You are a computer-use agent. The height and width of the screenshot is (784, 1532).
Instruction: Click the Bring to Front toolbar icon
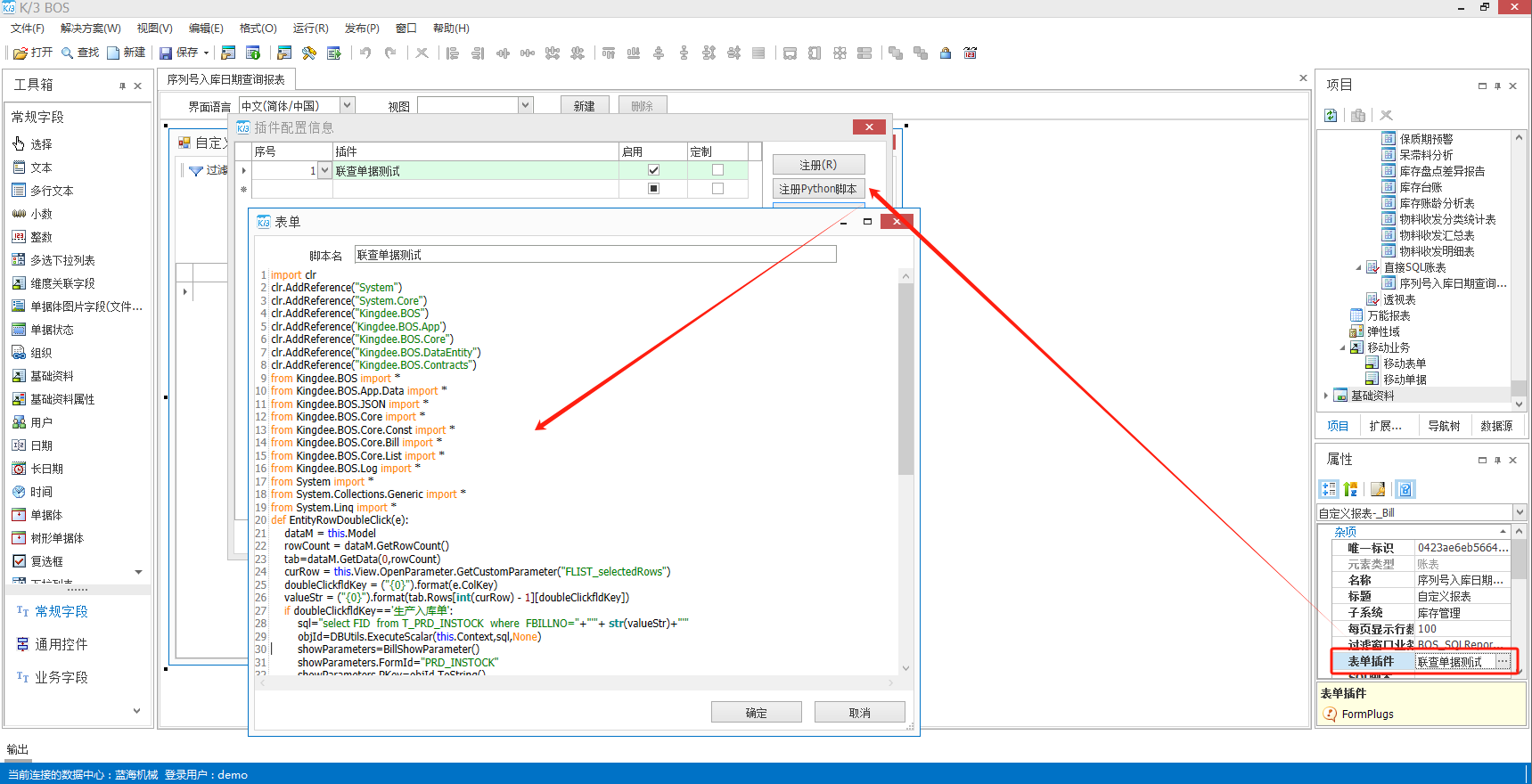(x=896, y=53)
